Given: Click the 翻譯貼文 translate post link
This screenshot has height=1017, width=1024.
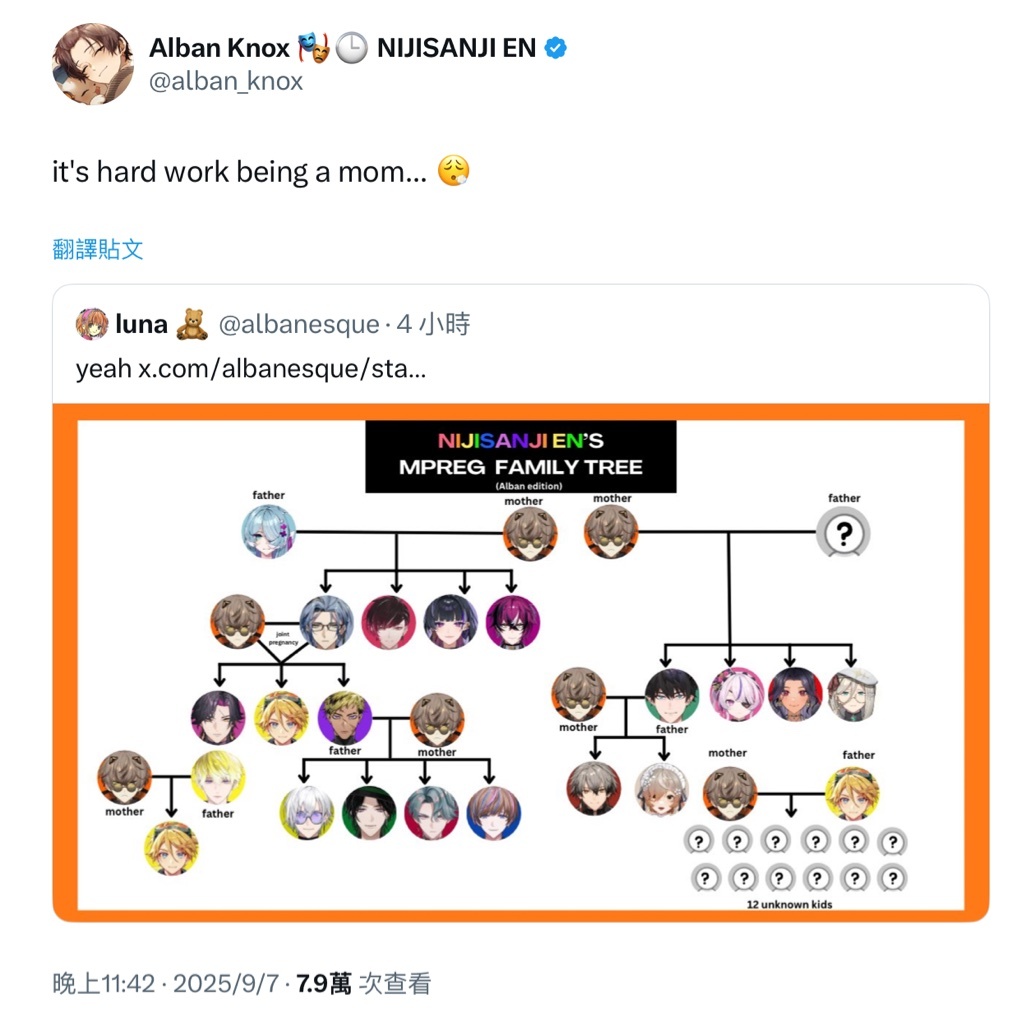Looking at the screenshot, I should 98,249.
